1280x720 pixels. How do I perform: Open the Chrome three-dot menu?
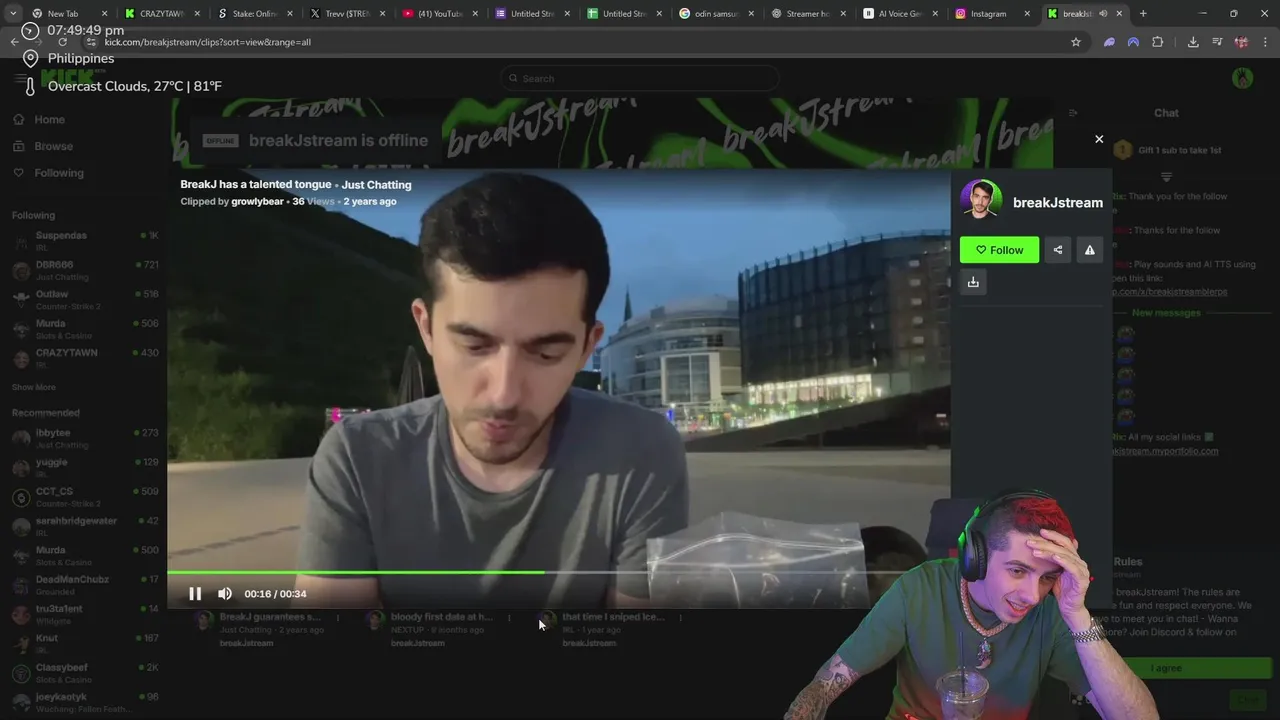1265,42
